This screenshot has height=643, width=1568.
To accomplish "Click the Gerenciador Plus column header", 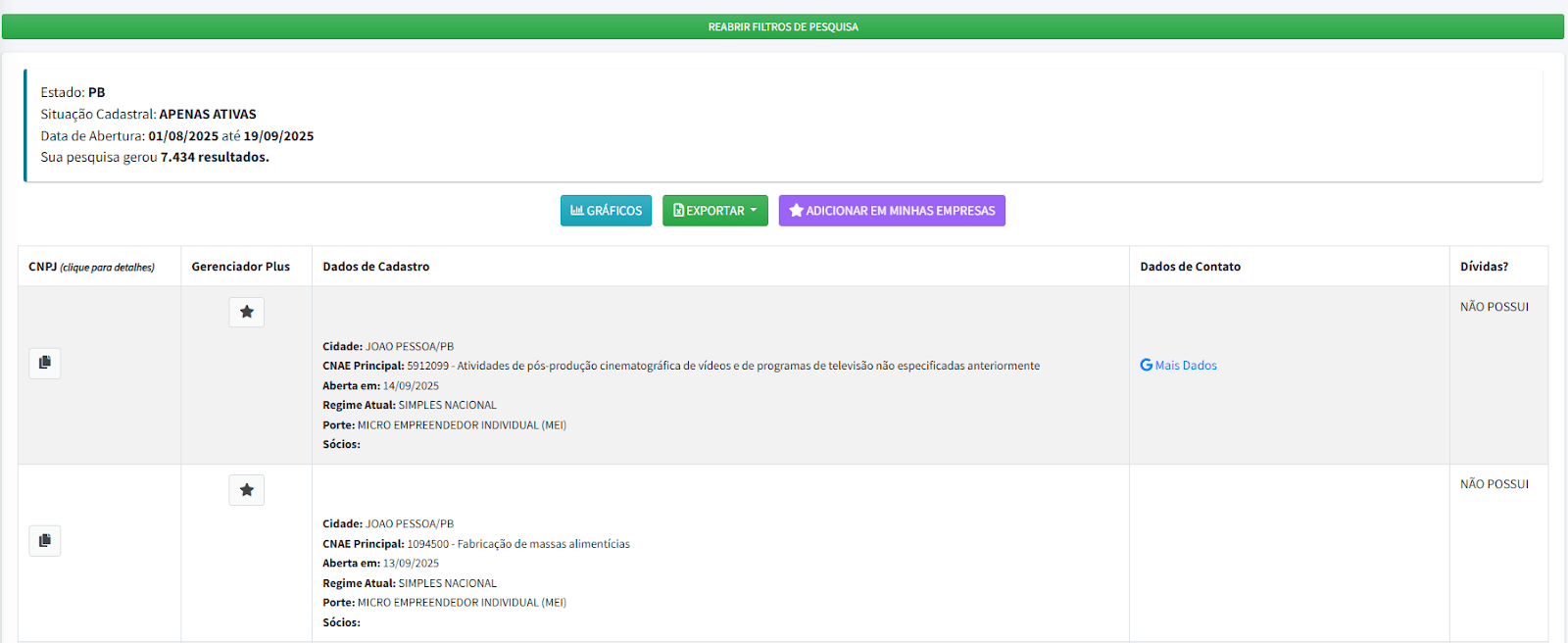I will pyautogui.click(x=241, y=267).
